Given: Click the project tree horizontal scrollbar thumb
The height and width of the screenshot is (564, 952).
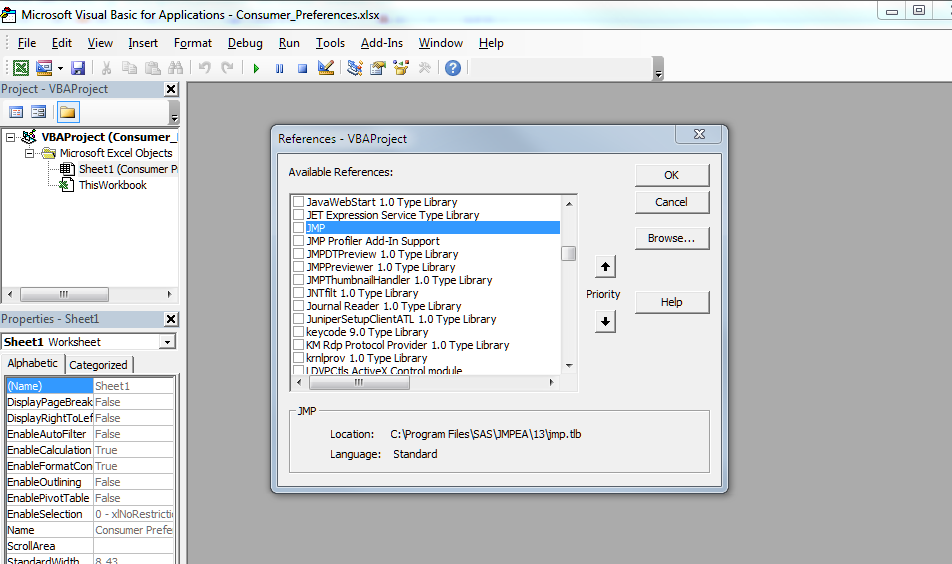Looking at the screenshot, I should [x=64, y=294].
